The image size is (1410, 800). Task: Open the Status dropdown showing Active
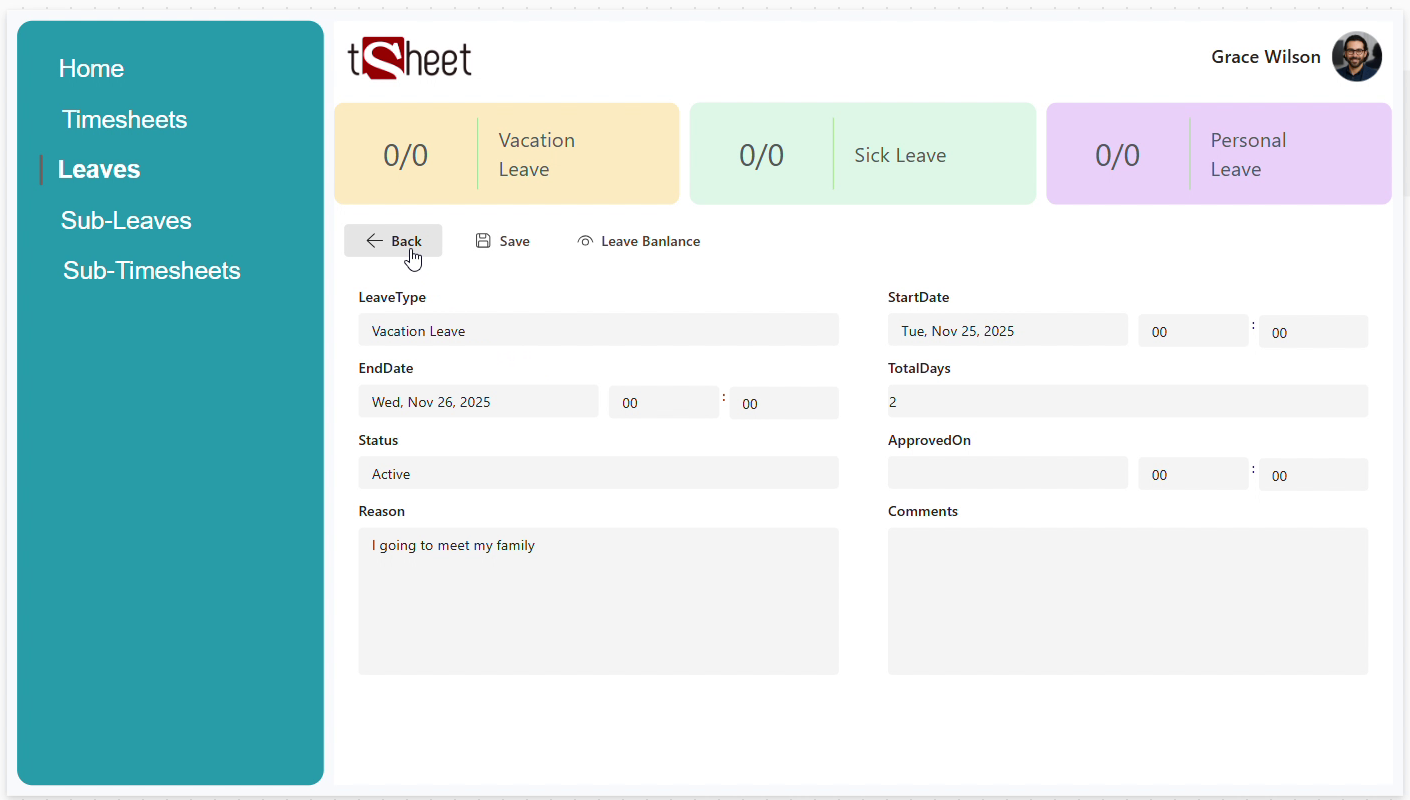598,474
